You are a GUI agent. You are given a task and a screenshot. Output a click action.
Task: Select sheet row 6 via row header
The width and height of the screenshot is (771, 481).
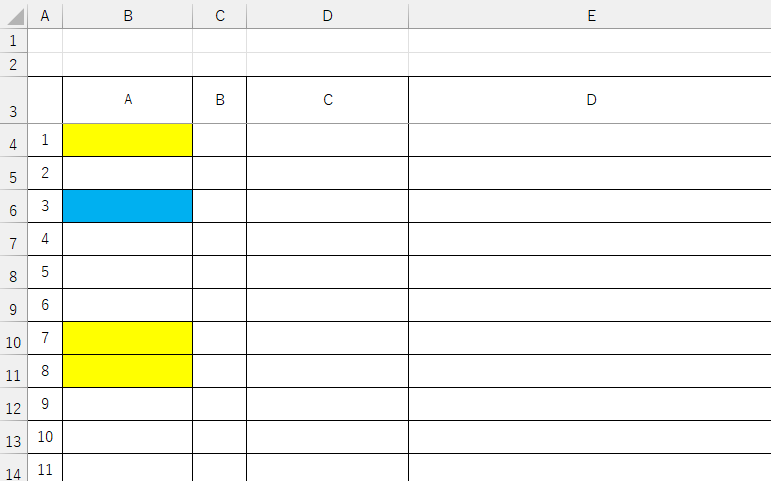click(13, 212)
